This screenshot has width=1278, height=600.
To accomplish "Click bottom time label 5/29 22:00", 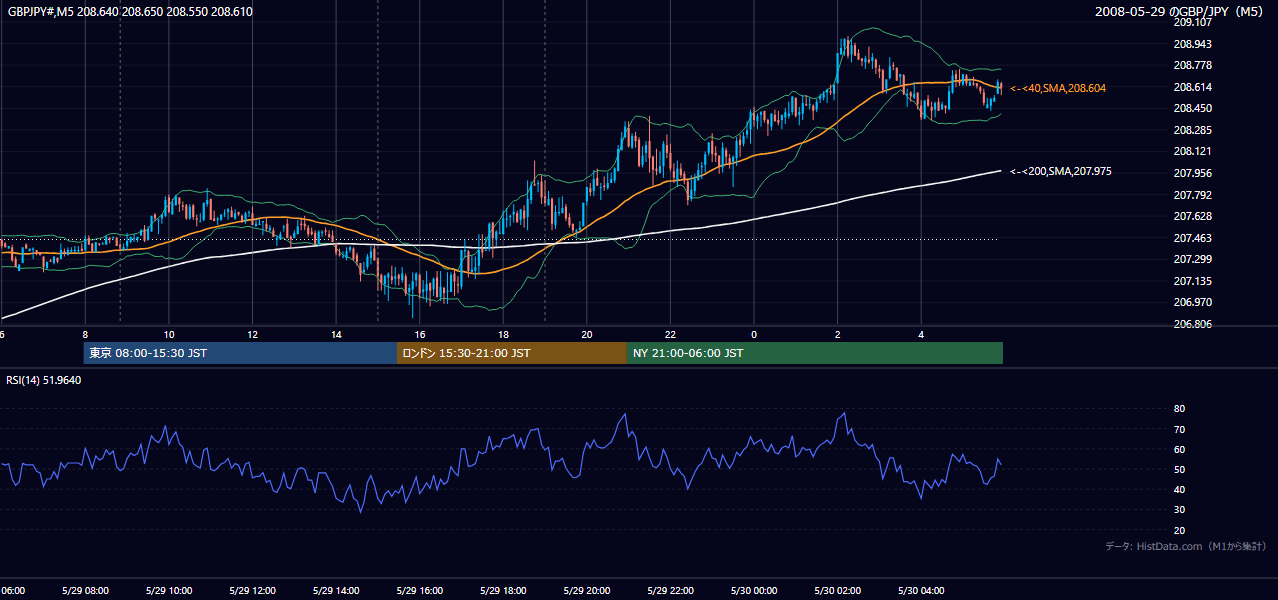I will (670, 591).
